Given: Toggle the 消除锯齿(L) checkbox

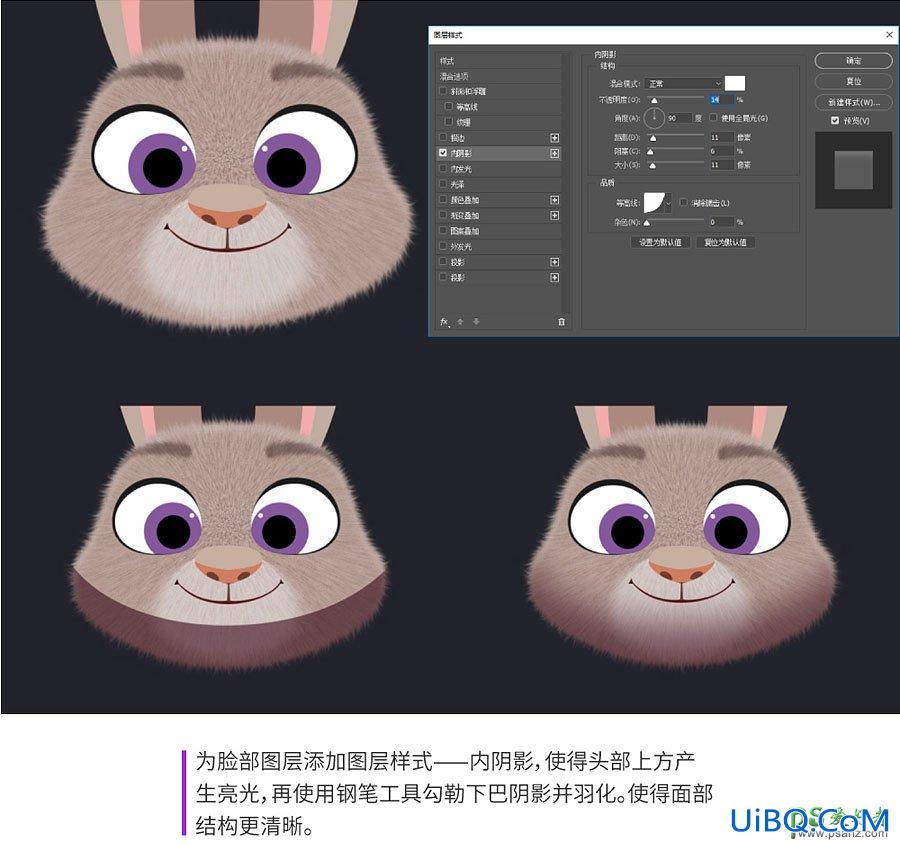Looking at the screenshot, I should [684, 203].
